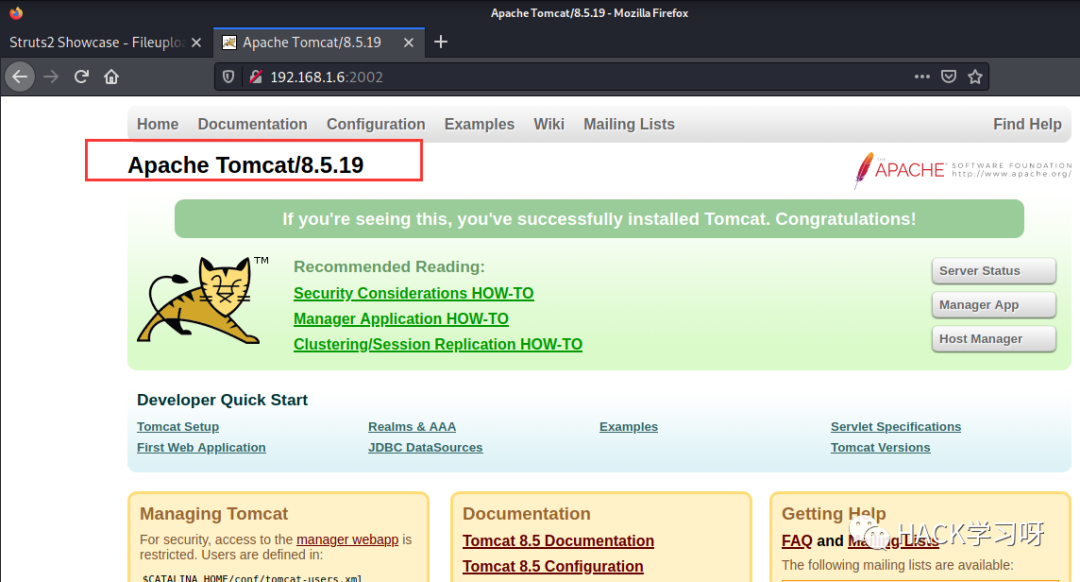The image size is (1080, 582).
Task: Close the Struts2 Showcase tab
Action: click(196, 43)
